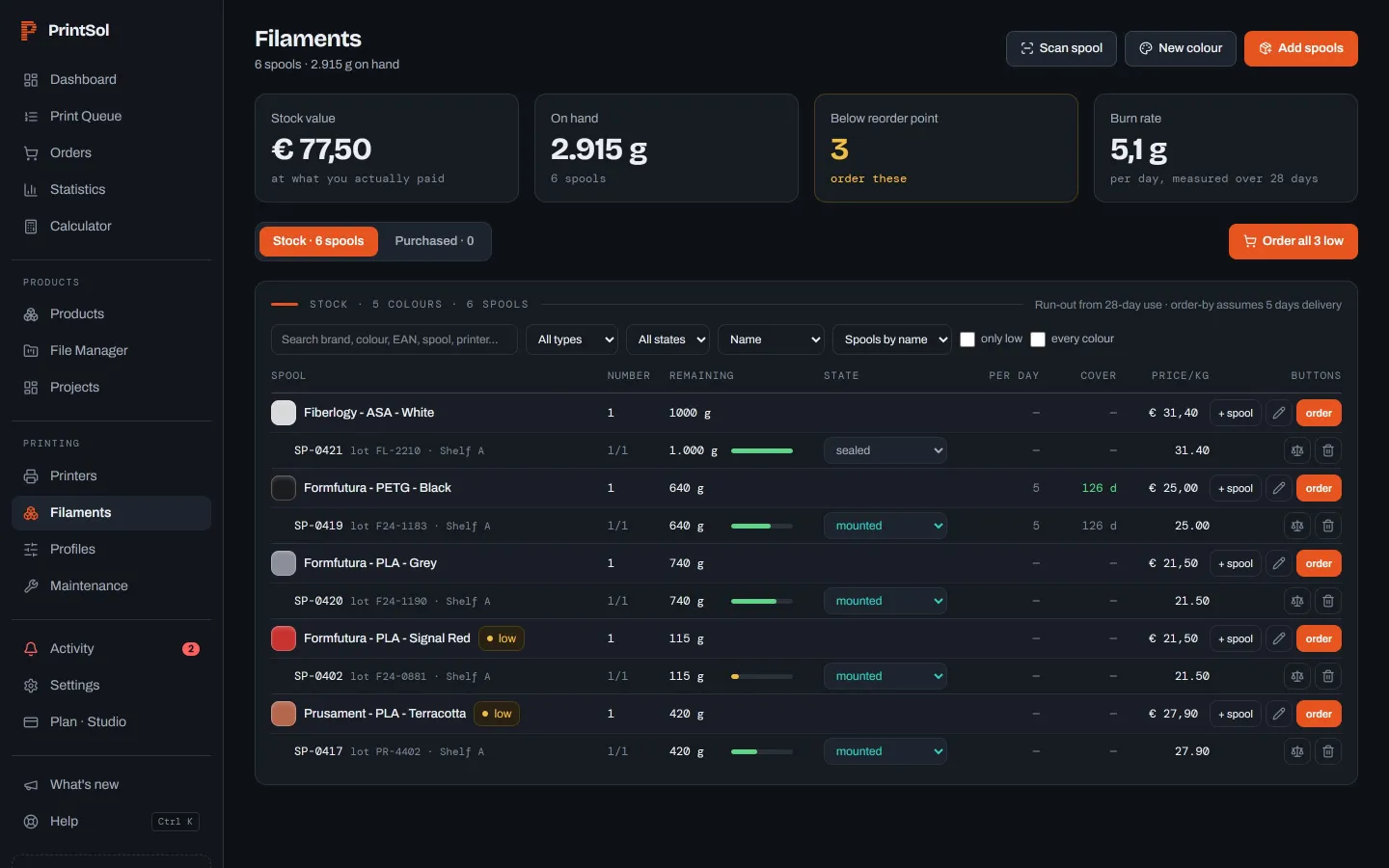Click the 'Add spools' button
The image size is (1389, 868).
1301,48
